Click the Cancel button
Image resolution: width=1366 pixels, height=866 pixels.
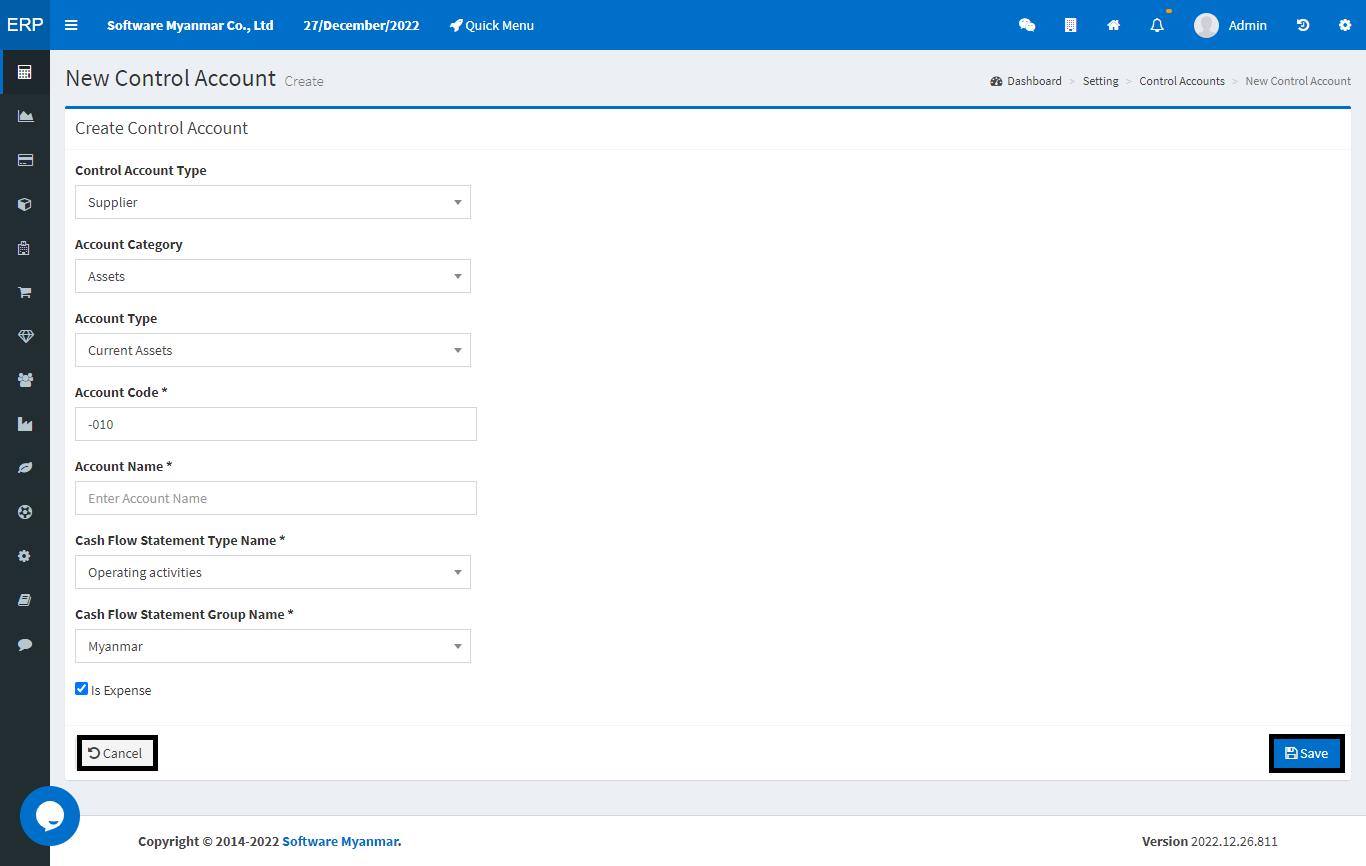click(x=117, y=753)
